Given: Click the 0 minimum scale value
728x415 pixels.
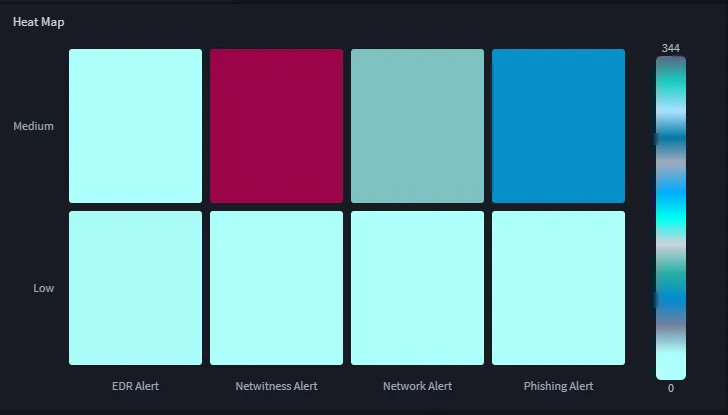Looking at the screenshot, I should pyautogui.click(x=671, y=389).
